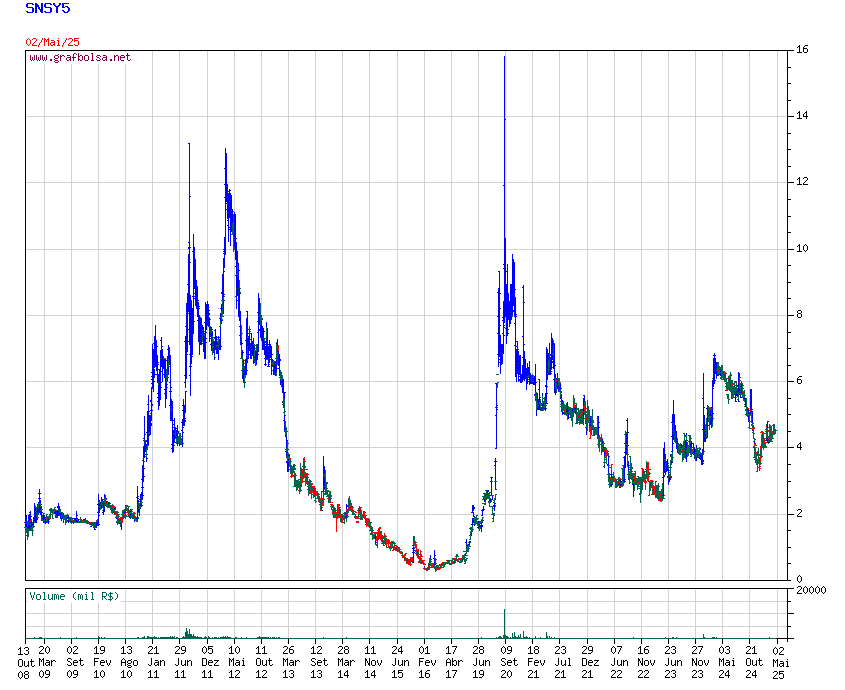Click date label 28 Mar 14
This screenshot has height=690, width=845.
[x=344, y=663]
